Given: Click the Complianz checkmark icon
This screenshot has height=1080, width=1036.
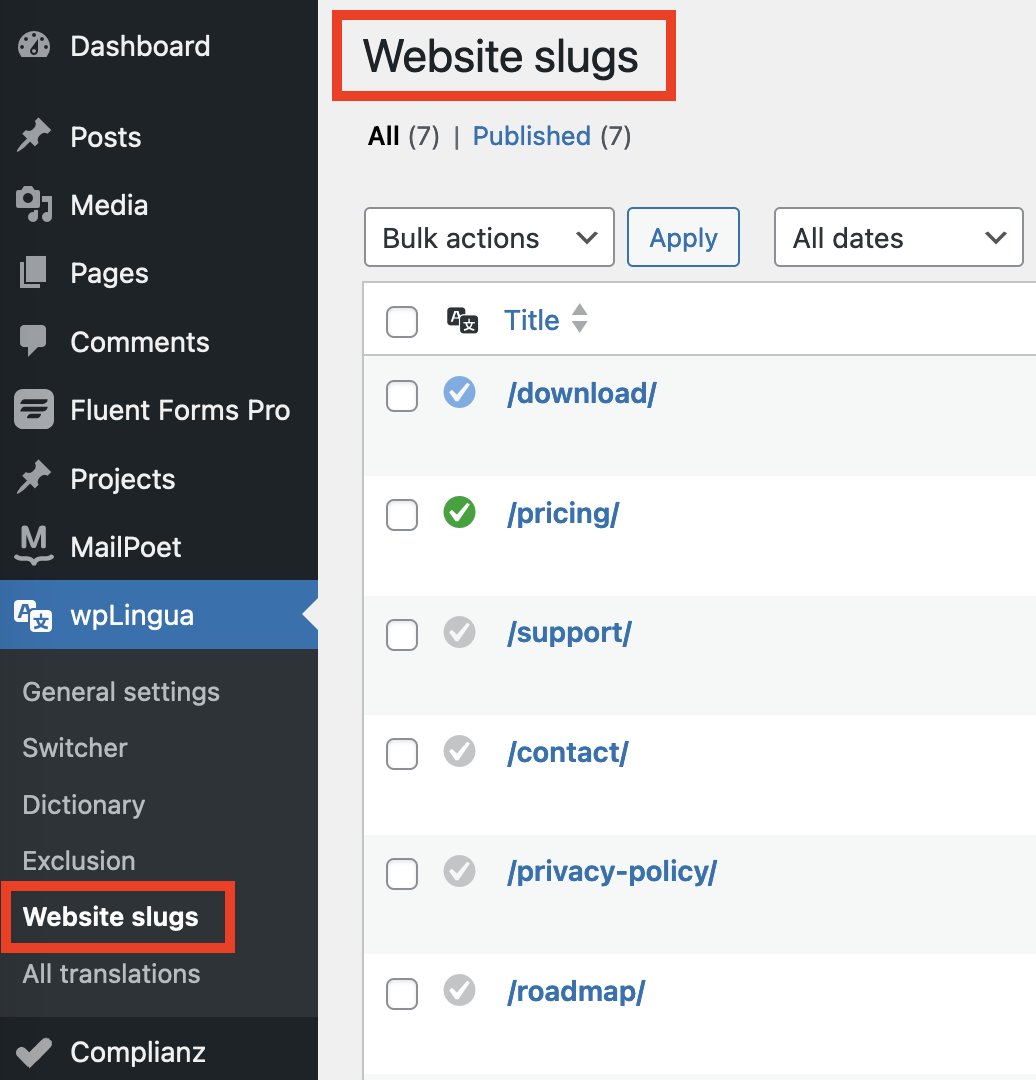Looking at the screenshot, I should (x=34, y=1052).
